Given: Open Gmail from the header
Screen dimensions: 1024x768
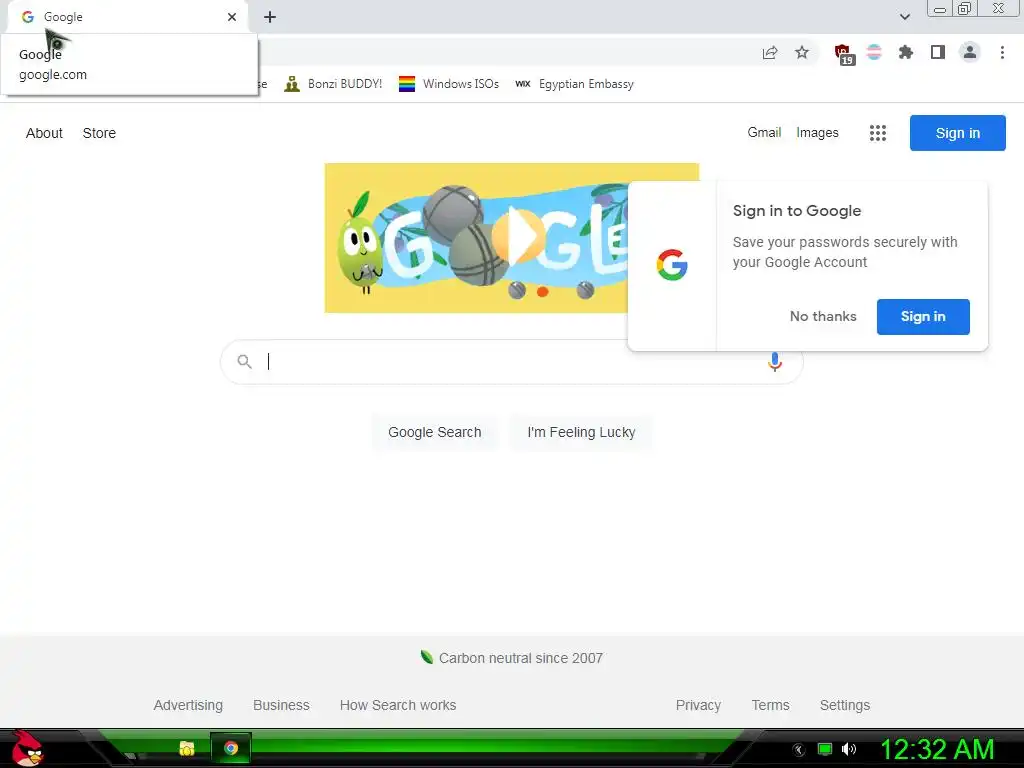Looking at the screenshot, I should coord(764,133).
